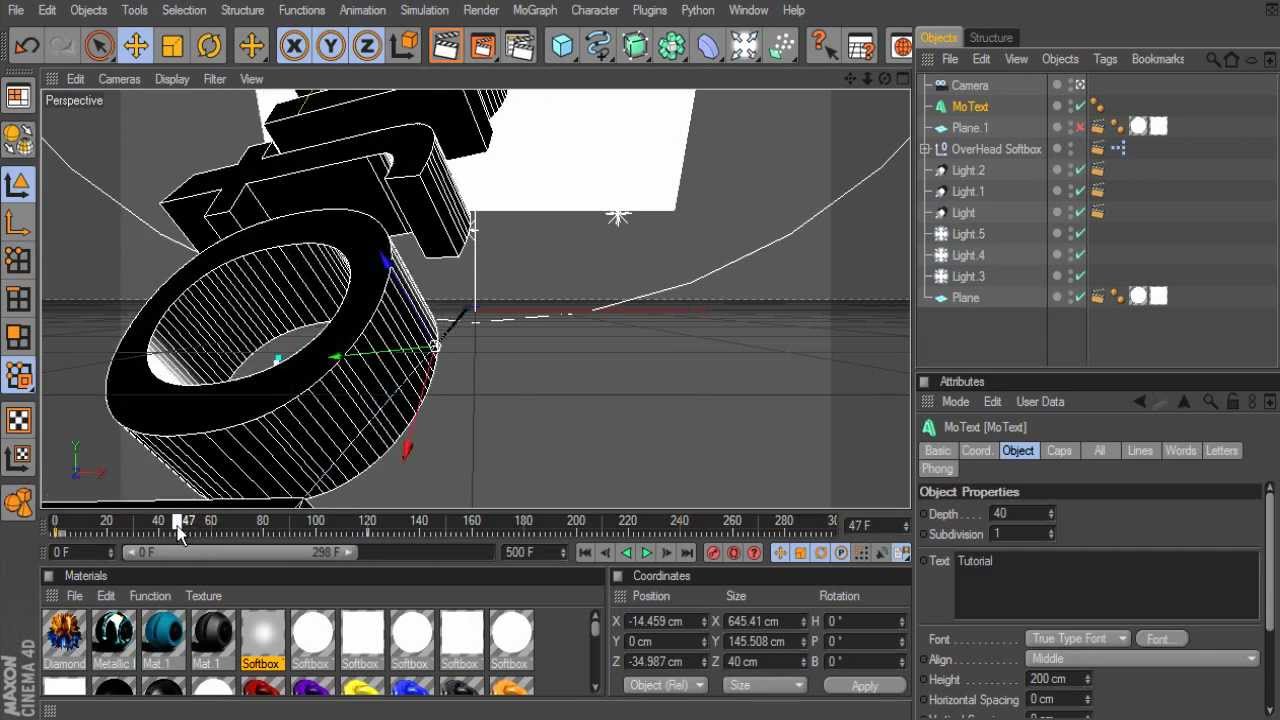This screenshot has height=720, width=1280.
Task: Switch to the Structure tab
Action: point(991,38)
